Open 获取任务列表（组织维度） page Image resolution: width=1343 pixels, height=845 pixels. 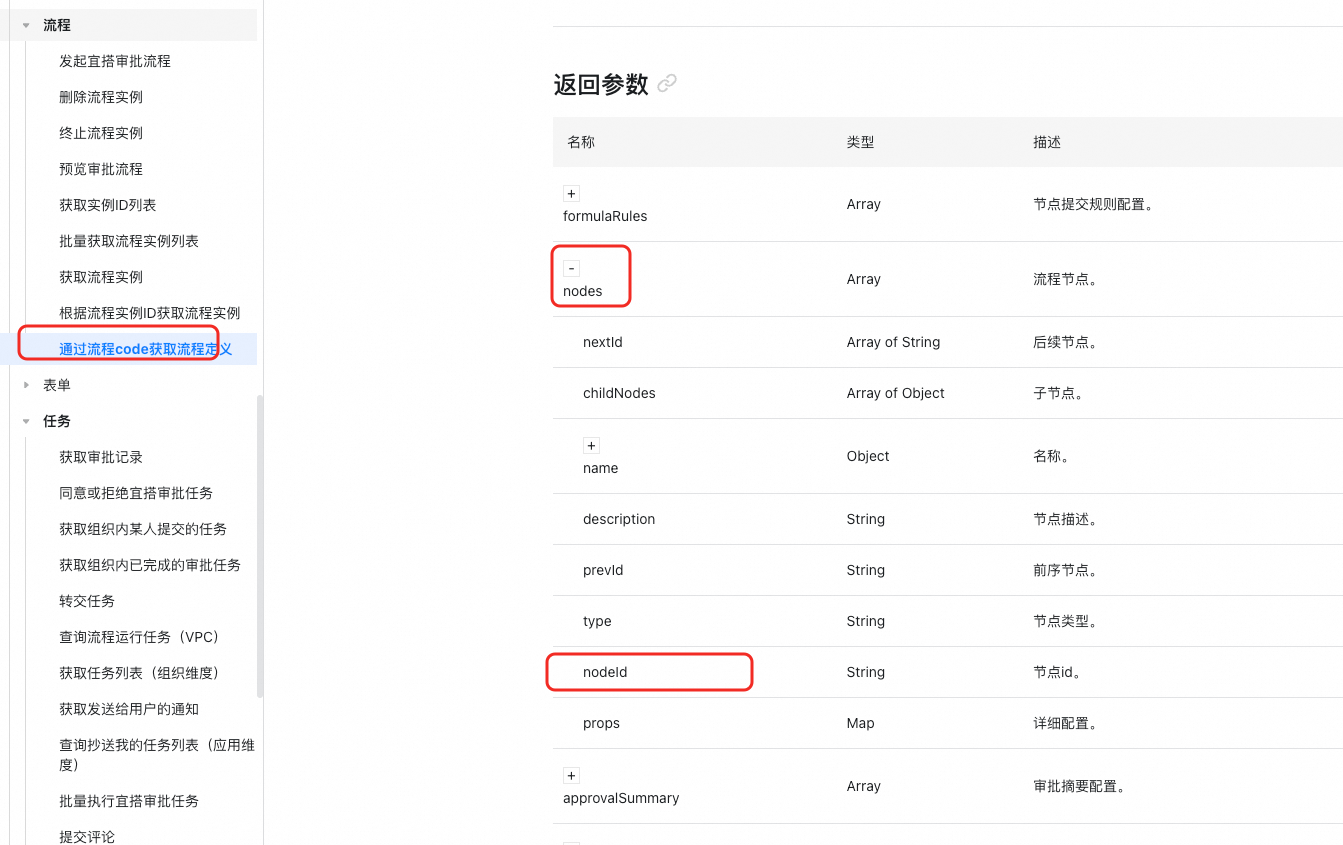pos(139,673)
